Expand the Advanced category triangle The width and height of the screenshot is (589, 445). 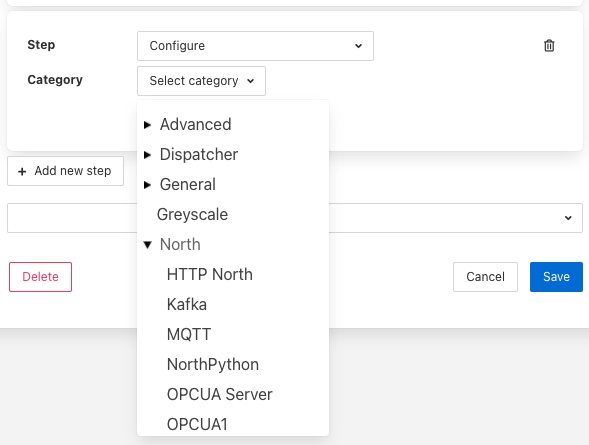tap(147, 125)
